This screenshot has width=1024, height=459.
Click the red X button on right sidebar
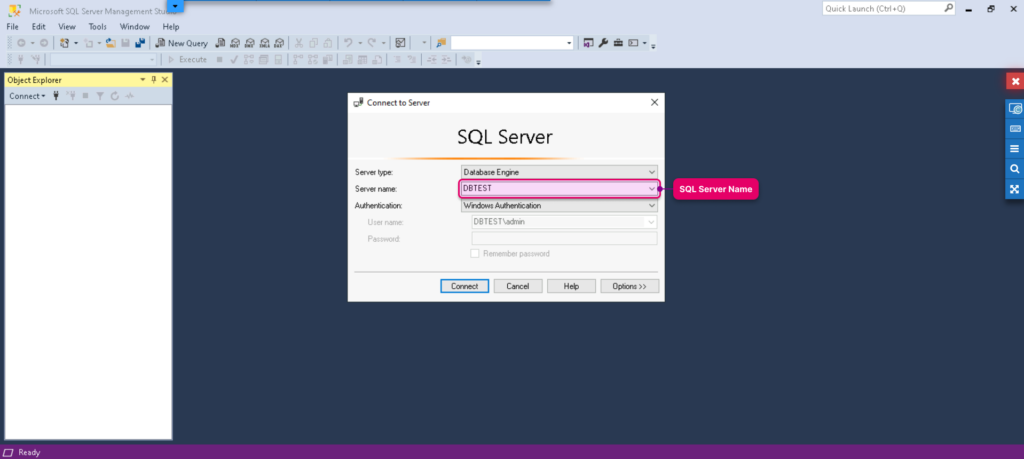point(1015,82)
